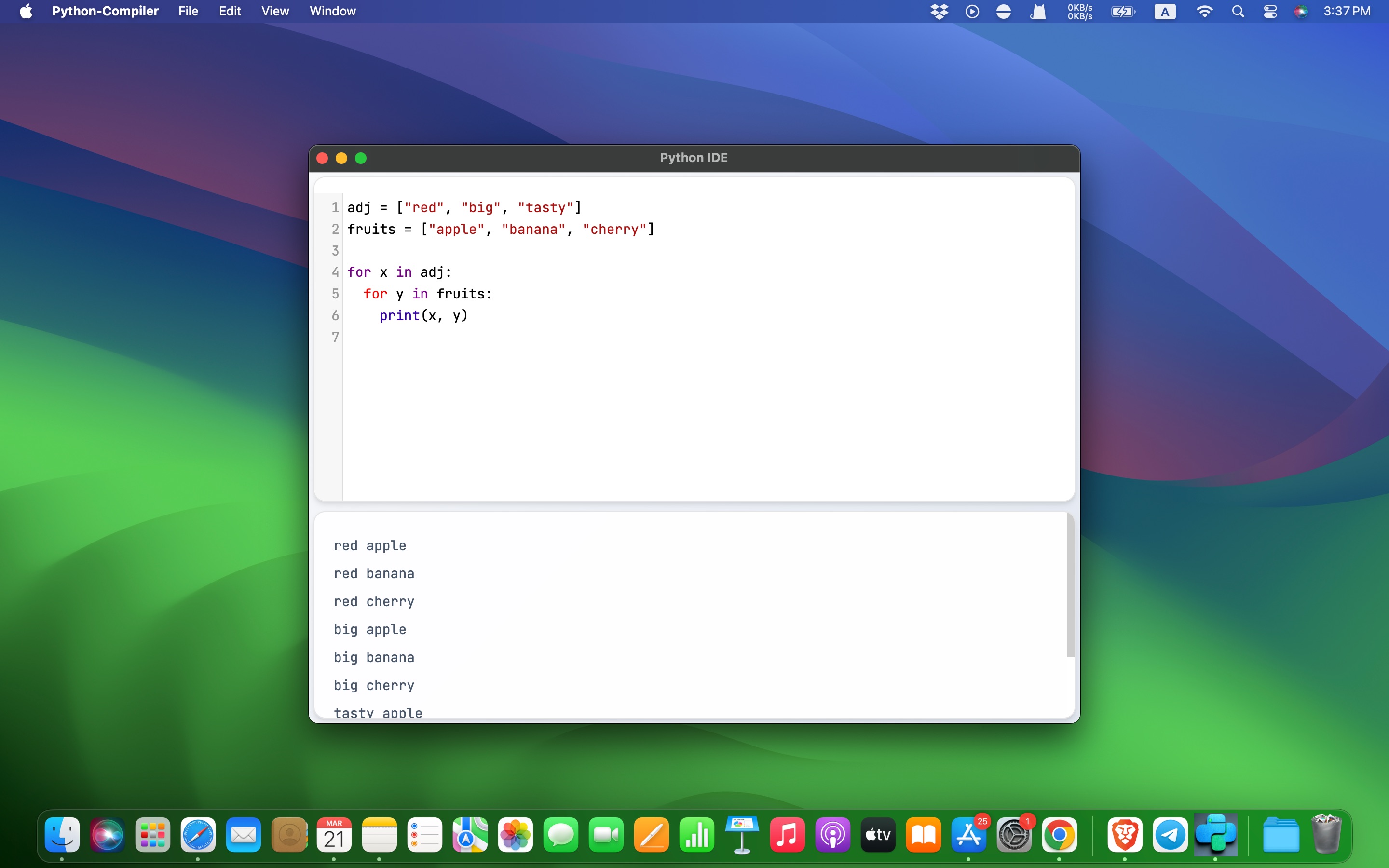Click the output panel scrollbar
Screen dimensions: 1389x868
1070,585
